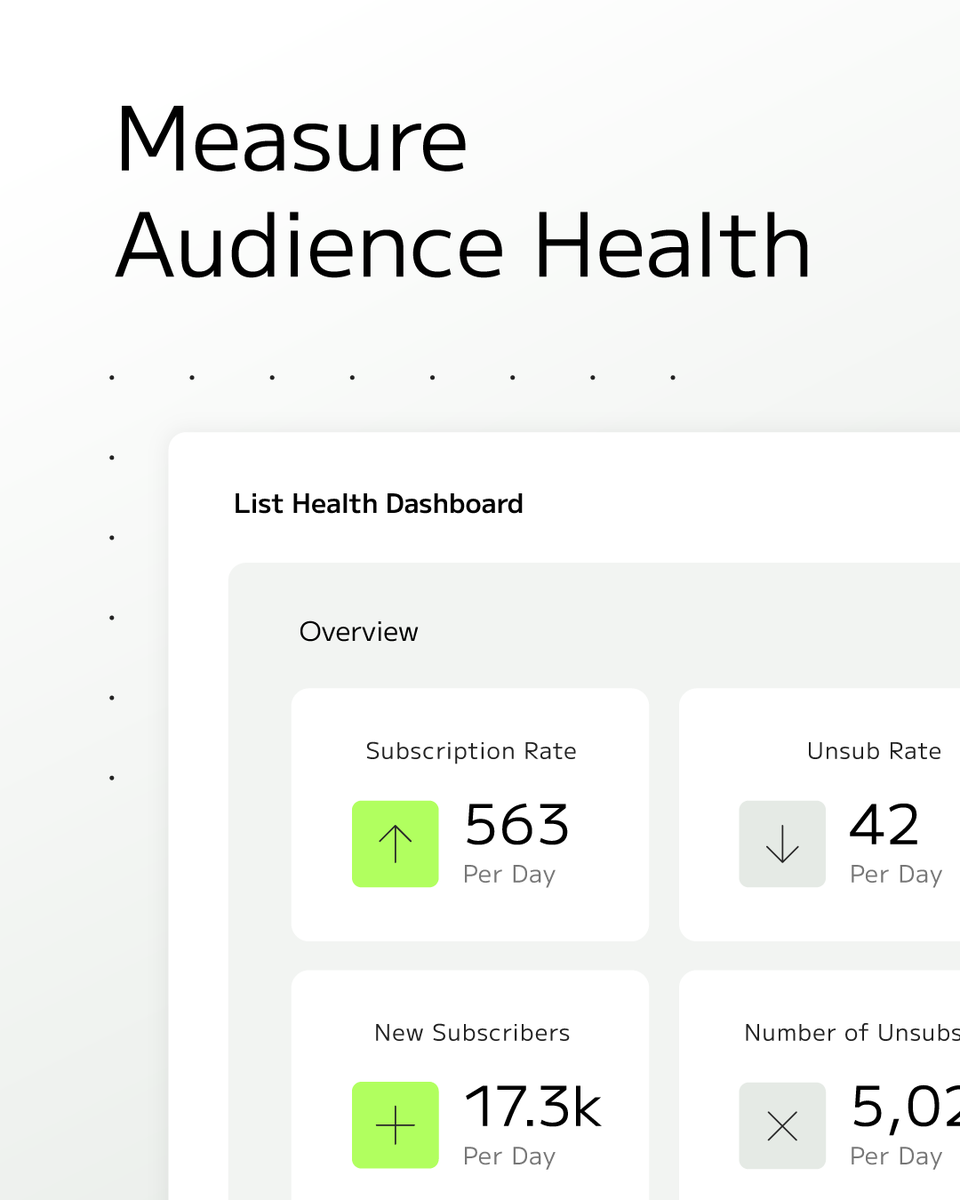Click the 'Subscription Rate' card label
Viewport: 960px width, 1200px height.
pyautogui.click(x=471, y=751)
